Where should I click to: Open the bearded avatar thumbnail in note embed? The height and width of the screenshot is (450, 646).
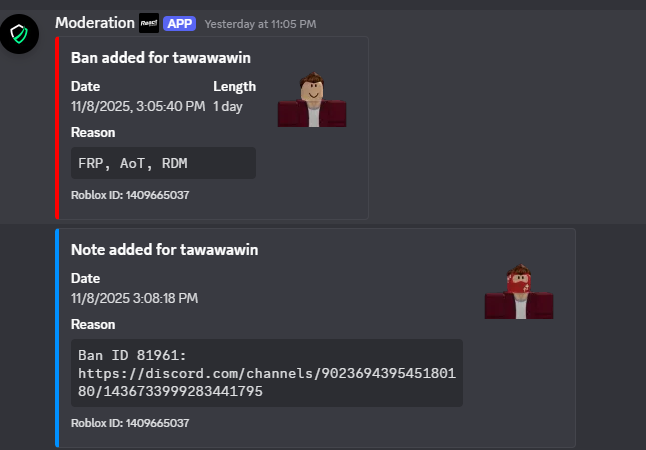(519, 291)
